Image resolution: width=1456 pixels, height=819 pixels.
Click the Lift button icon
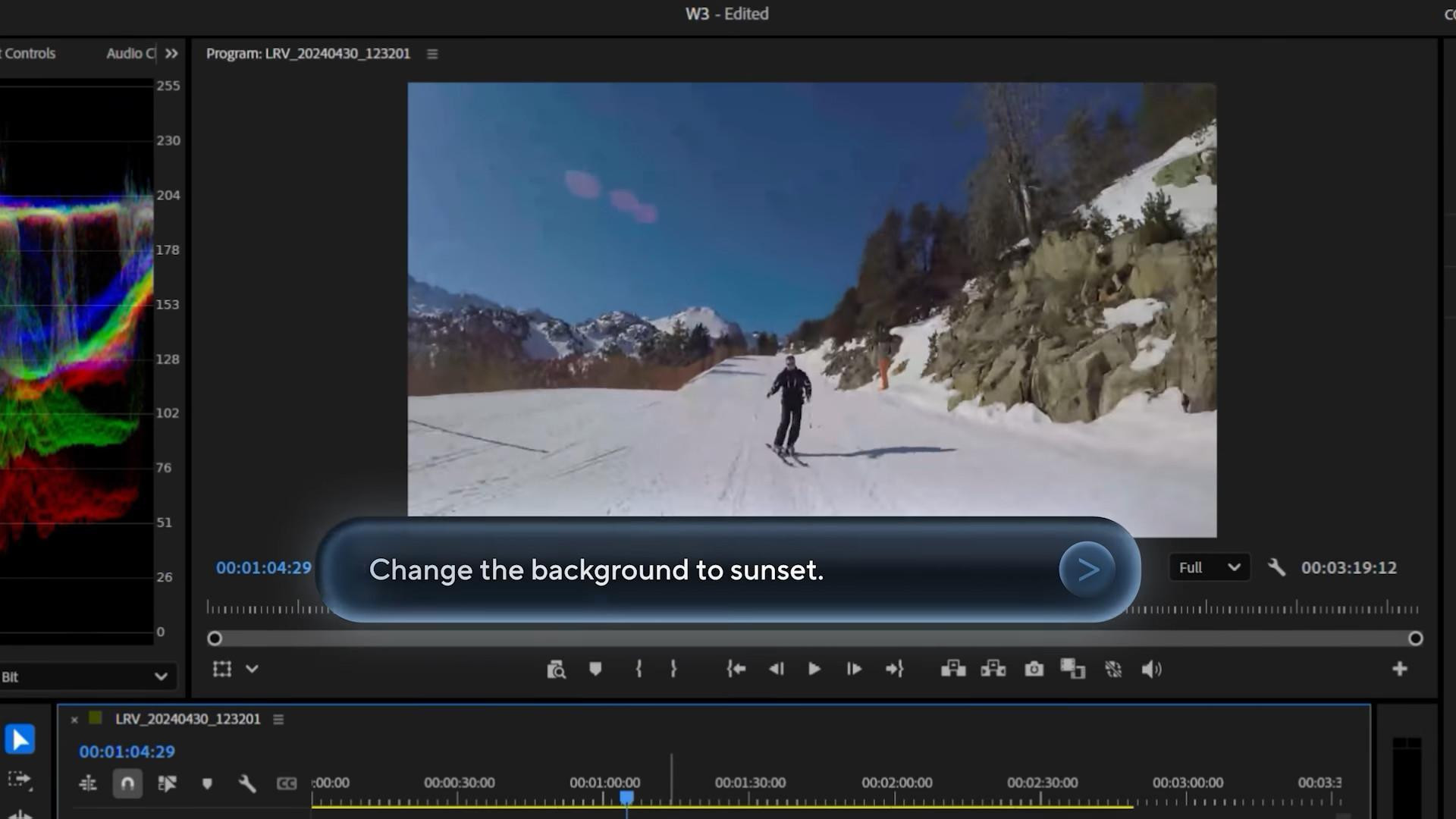pos(953,669)
